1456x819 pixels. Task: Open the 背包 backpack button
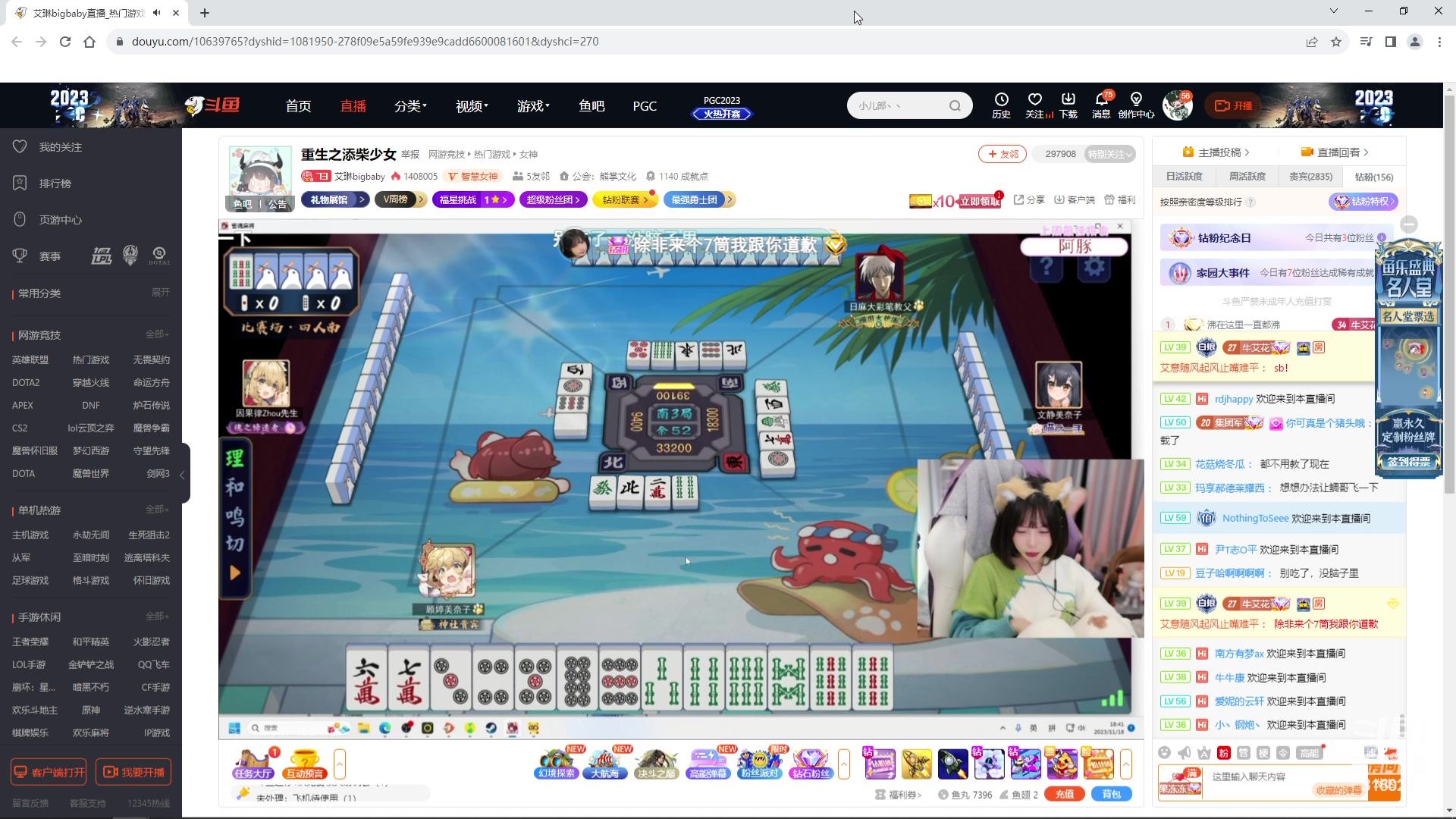pyautogui.click(x=1112, y=794)
